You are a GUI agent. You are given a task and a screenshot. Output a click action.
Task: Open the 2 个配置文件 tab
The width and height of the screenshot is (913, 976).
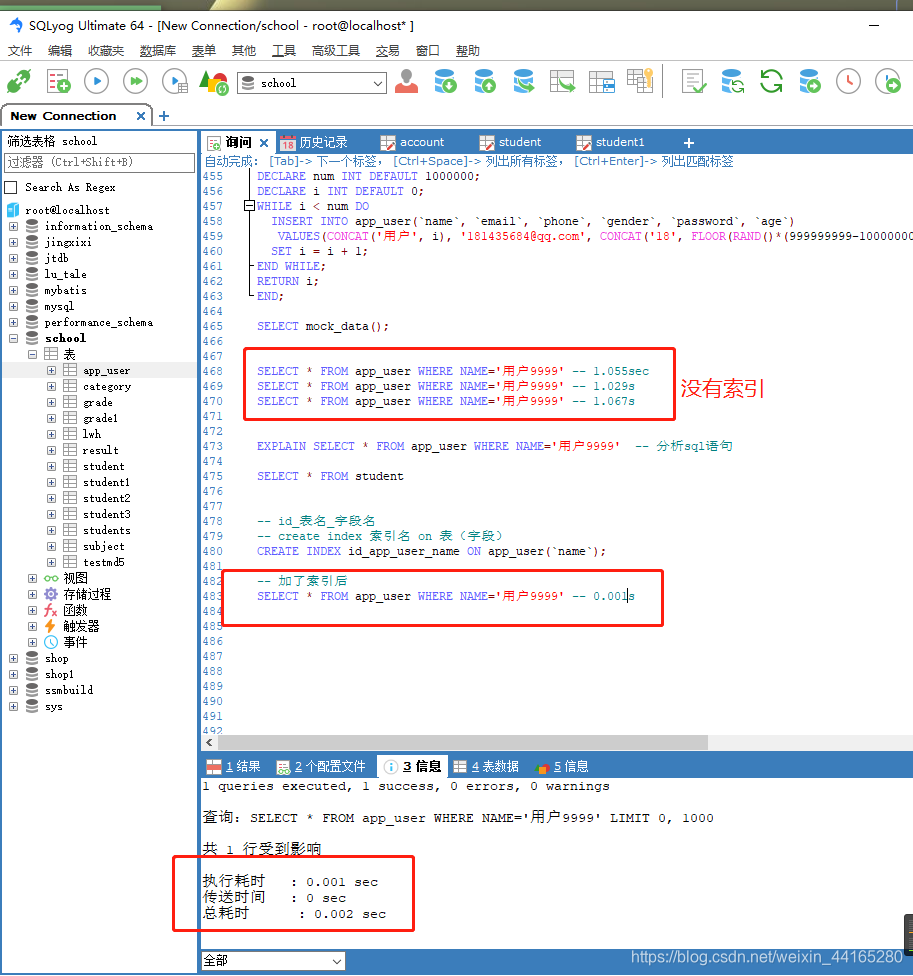pos(321,766)
